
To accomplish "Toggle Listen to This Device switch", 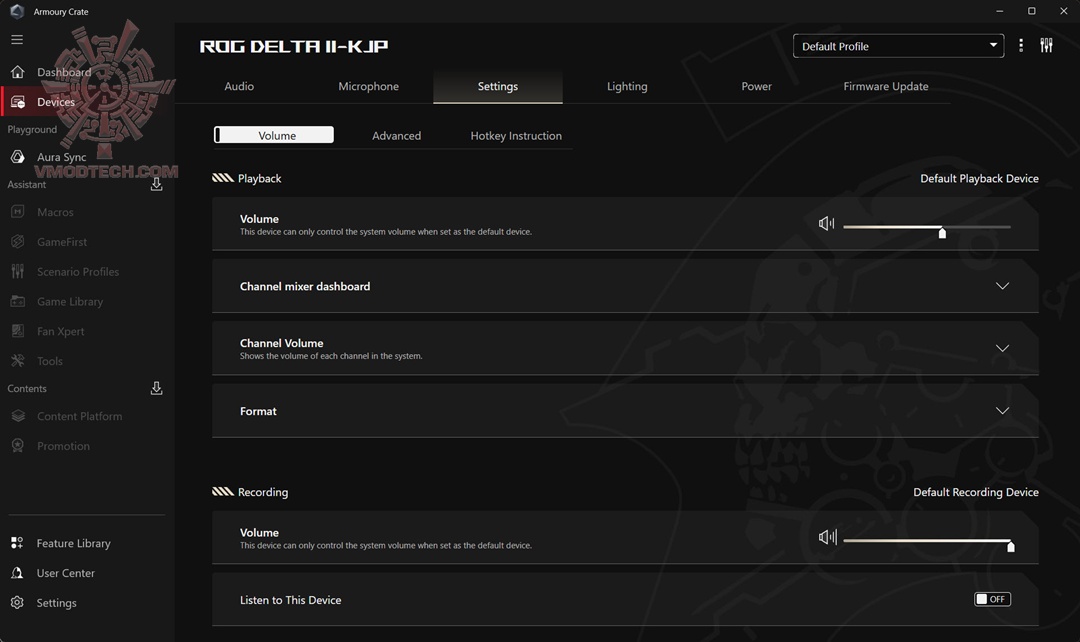I will coord(992,599).
